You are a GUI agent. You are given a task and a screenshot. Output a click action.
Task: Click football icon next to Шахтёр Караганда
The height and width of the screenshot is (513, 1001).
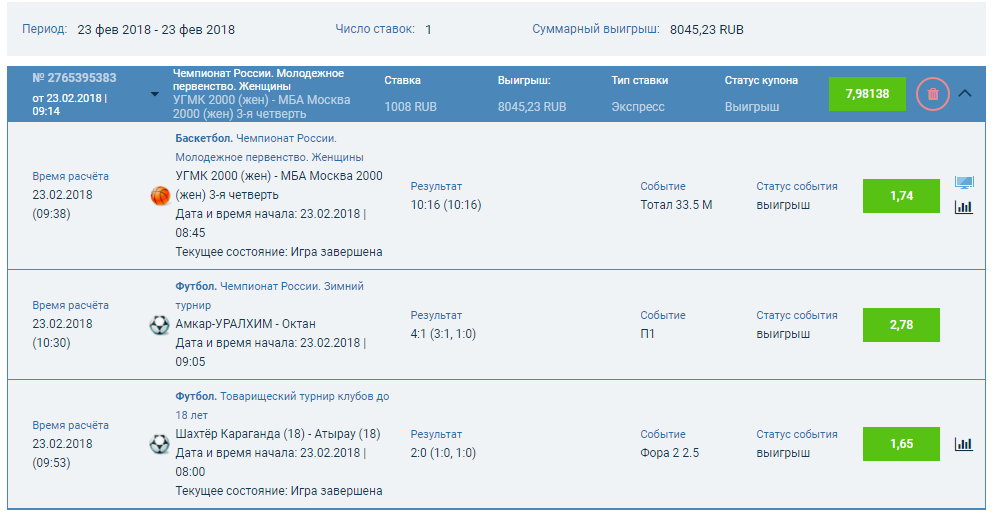[159, 444]
